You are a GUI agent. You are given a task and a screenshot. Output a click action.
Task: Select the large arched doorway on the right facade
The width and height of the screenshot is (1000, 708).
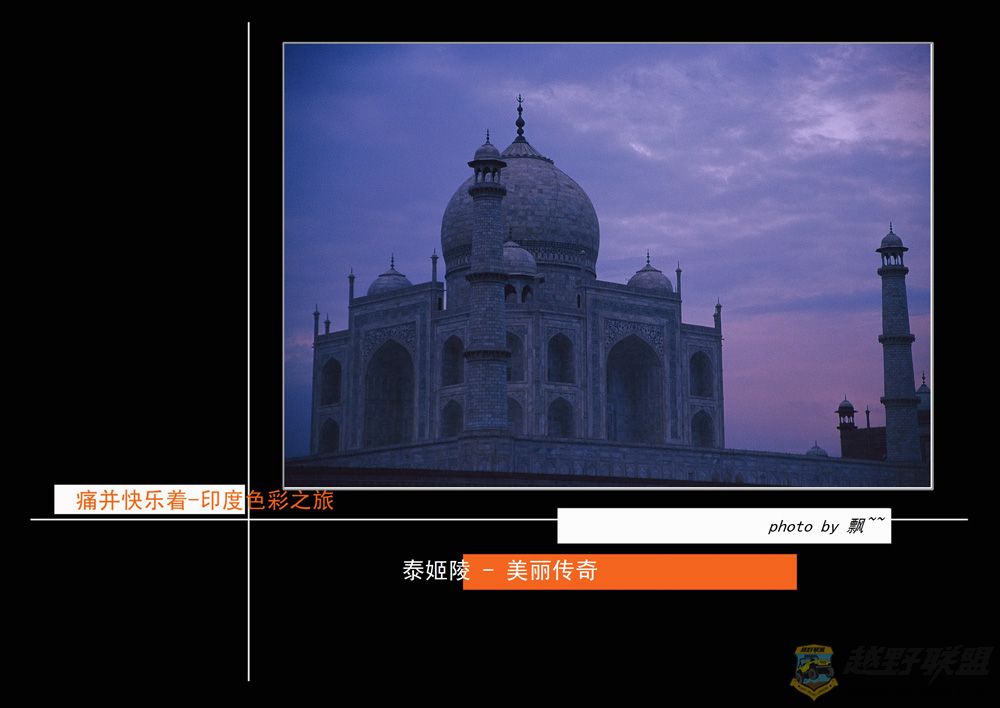pos(633,388)
